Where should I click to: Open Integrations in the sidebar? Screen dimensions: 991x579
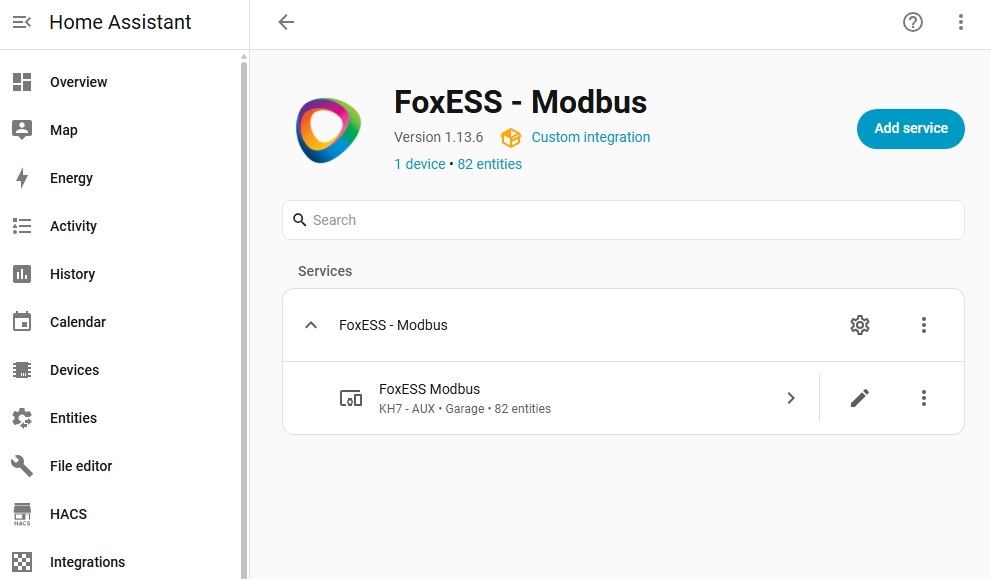120,562
